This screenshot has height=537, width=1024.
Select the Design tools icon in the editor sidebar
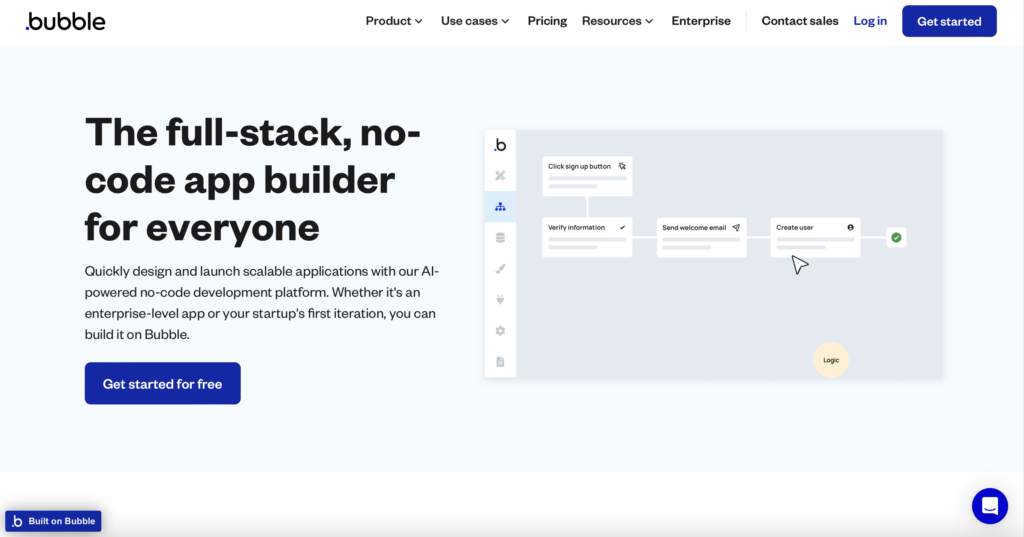(x=500, y=175)
